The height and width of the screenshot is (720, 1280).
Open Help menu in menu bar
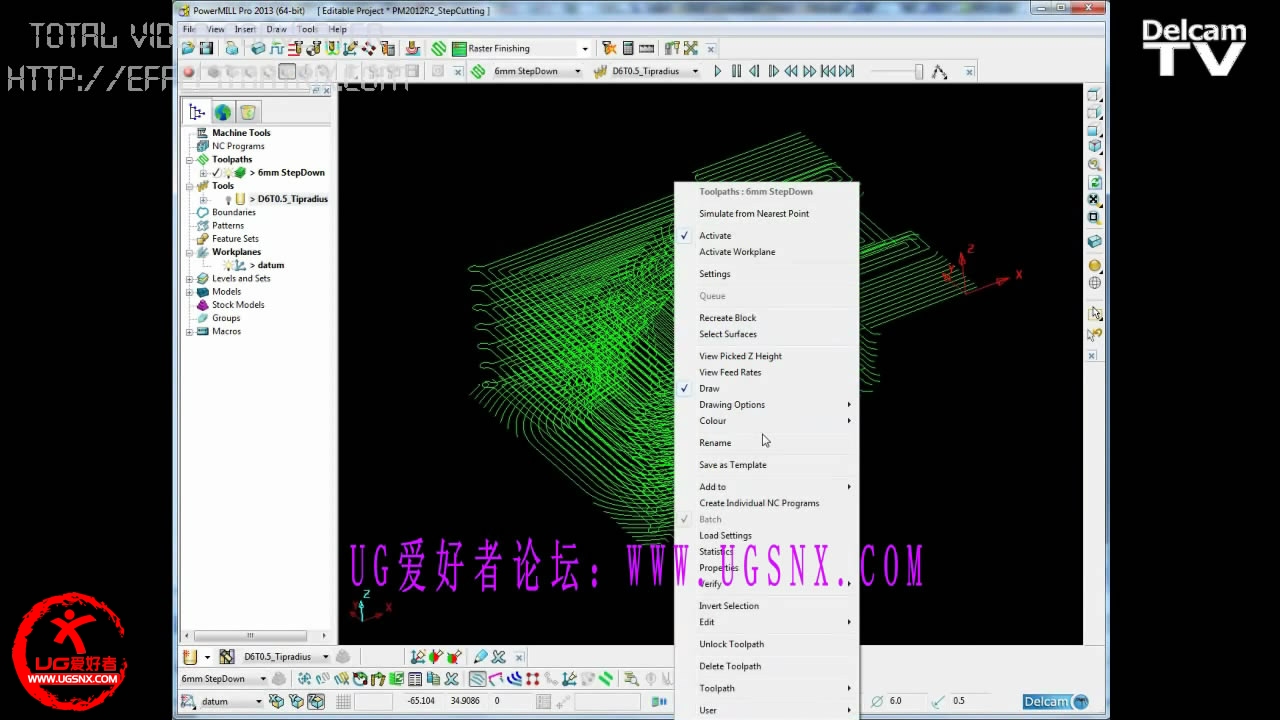click(x=338, y=29)
